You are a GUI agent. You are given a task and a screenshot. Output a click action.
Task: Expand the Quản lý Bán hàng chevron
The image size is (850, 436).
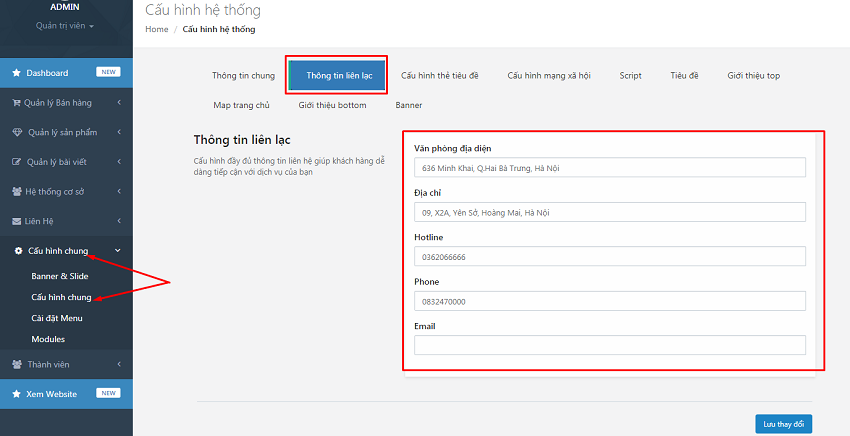(118, 102)
